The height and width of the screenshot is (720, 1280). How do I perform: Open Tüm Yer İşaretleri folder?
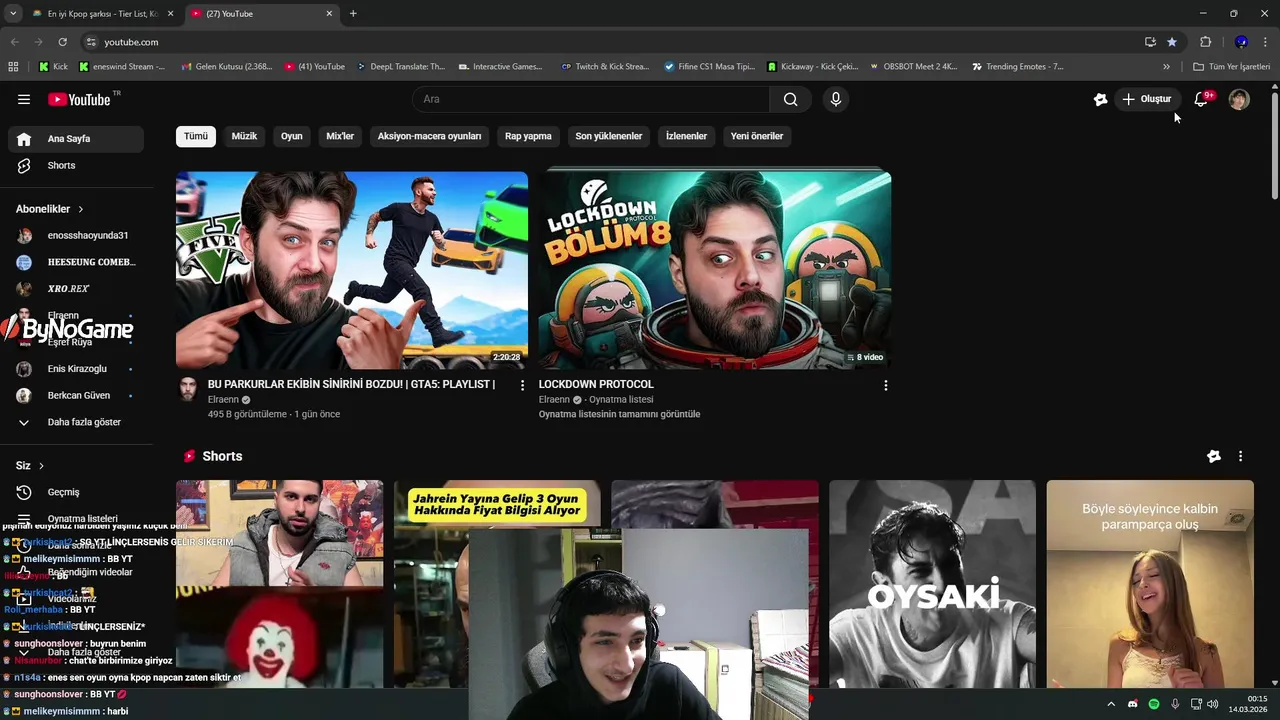[x=1231, y=67]
